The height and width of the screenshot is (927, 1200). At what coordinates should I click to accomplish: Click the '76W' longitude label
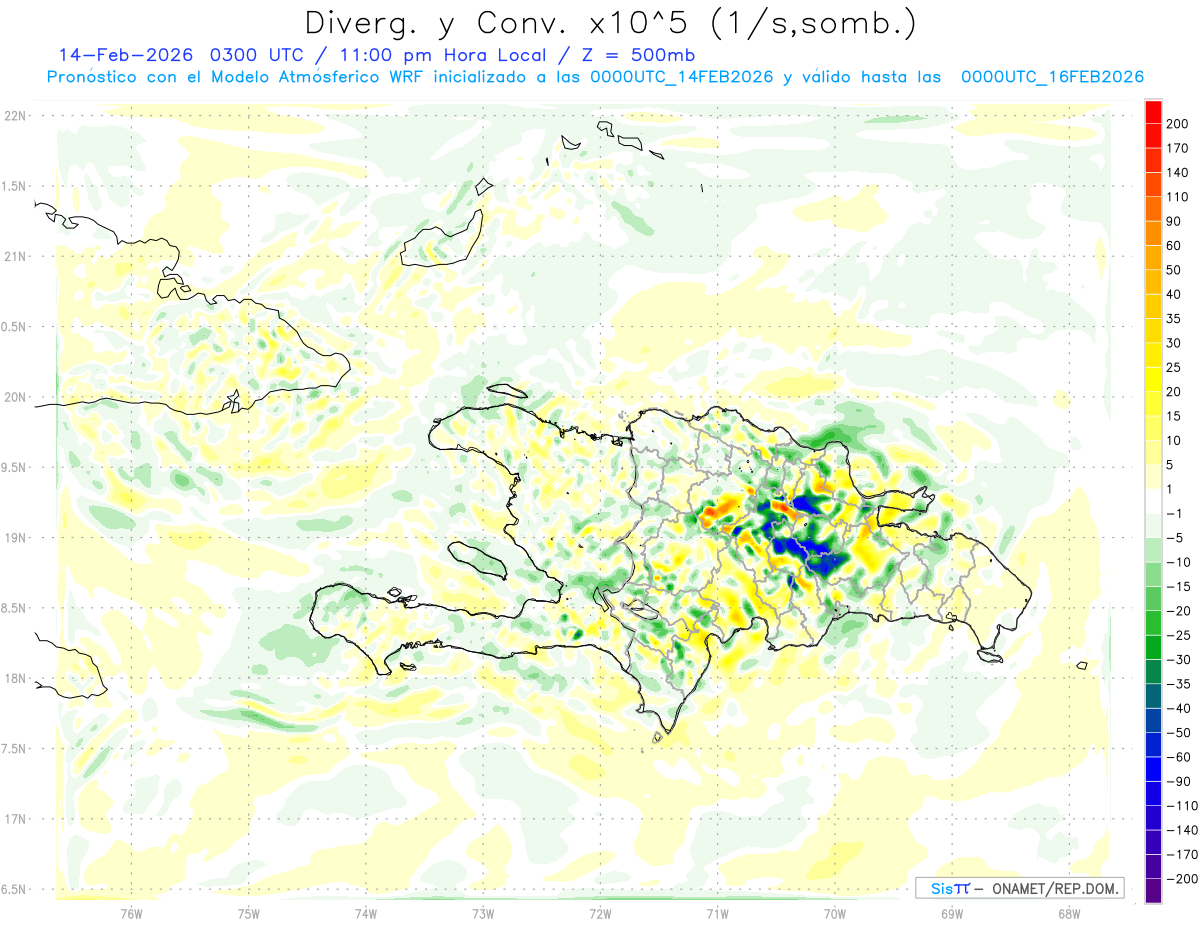pyautogui.click(x=131, y=913)
